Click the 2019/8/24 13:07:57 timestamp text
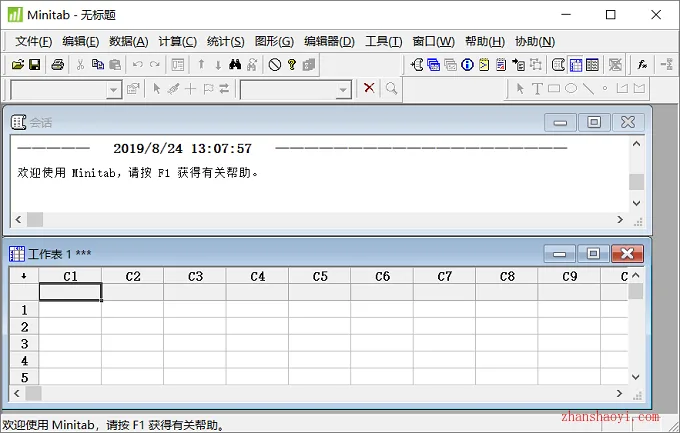This screenshot has height=433, width=680. [x=182, y=148]
